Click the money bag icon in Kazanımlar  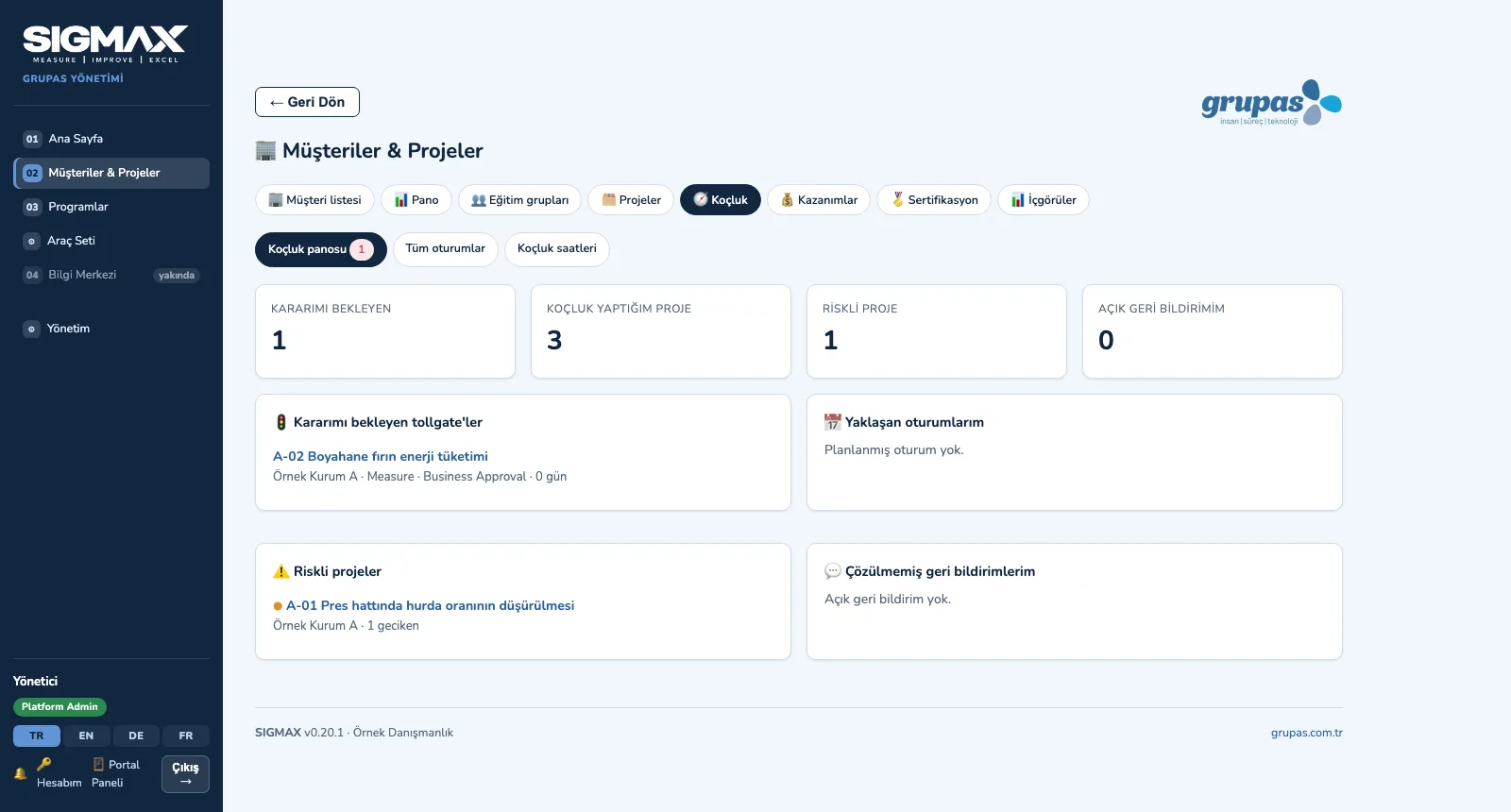click(788, 200)
